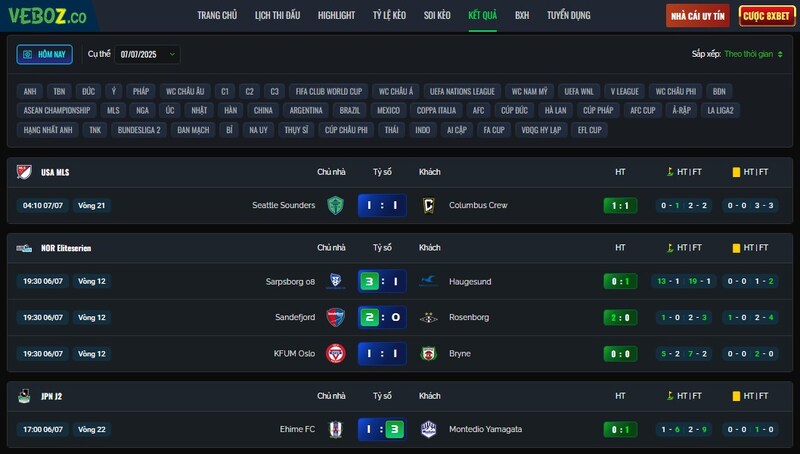The width and height of the screenshot is (800, 454).
Task: Click the VEBOZ.co site logo
Action: tap(47, 16)
